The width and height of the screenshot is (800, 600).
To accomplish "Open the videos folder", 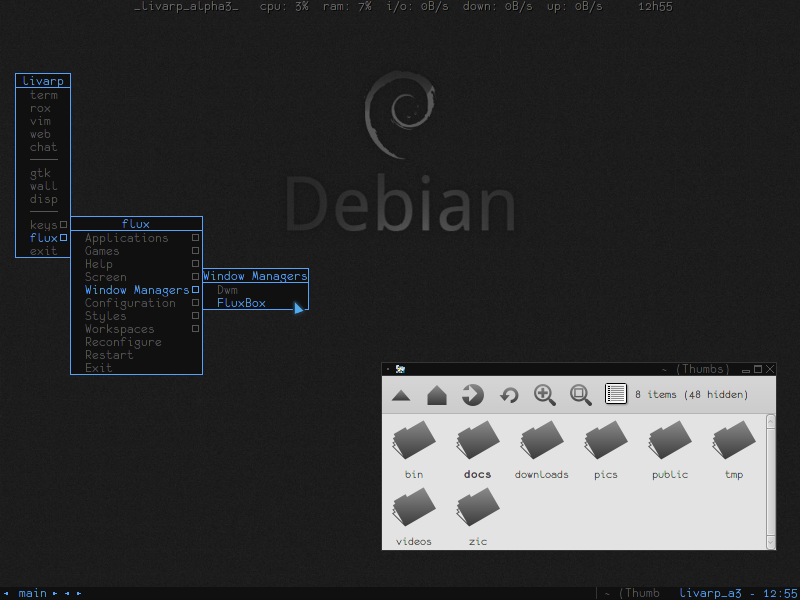I will [414, 517].
